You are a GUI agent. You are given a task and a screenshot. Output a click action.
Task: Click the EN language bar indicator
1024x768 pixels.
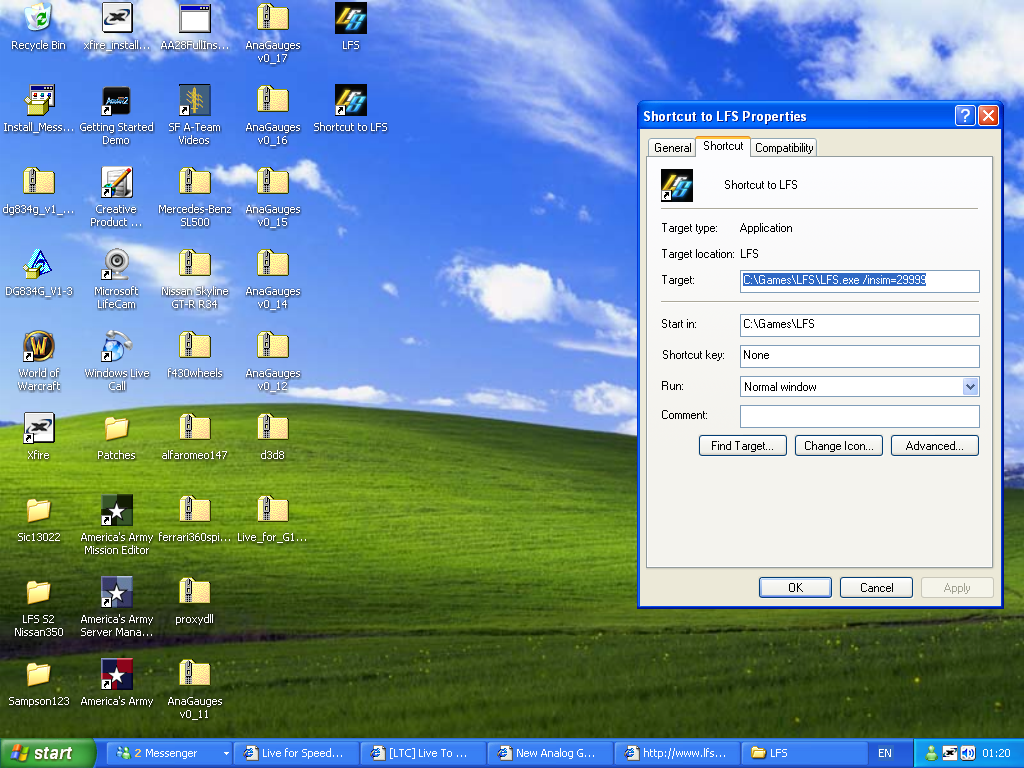click(885, 753)
